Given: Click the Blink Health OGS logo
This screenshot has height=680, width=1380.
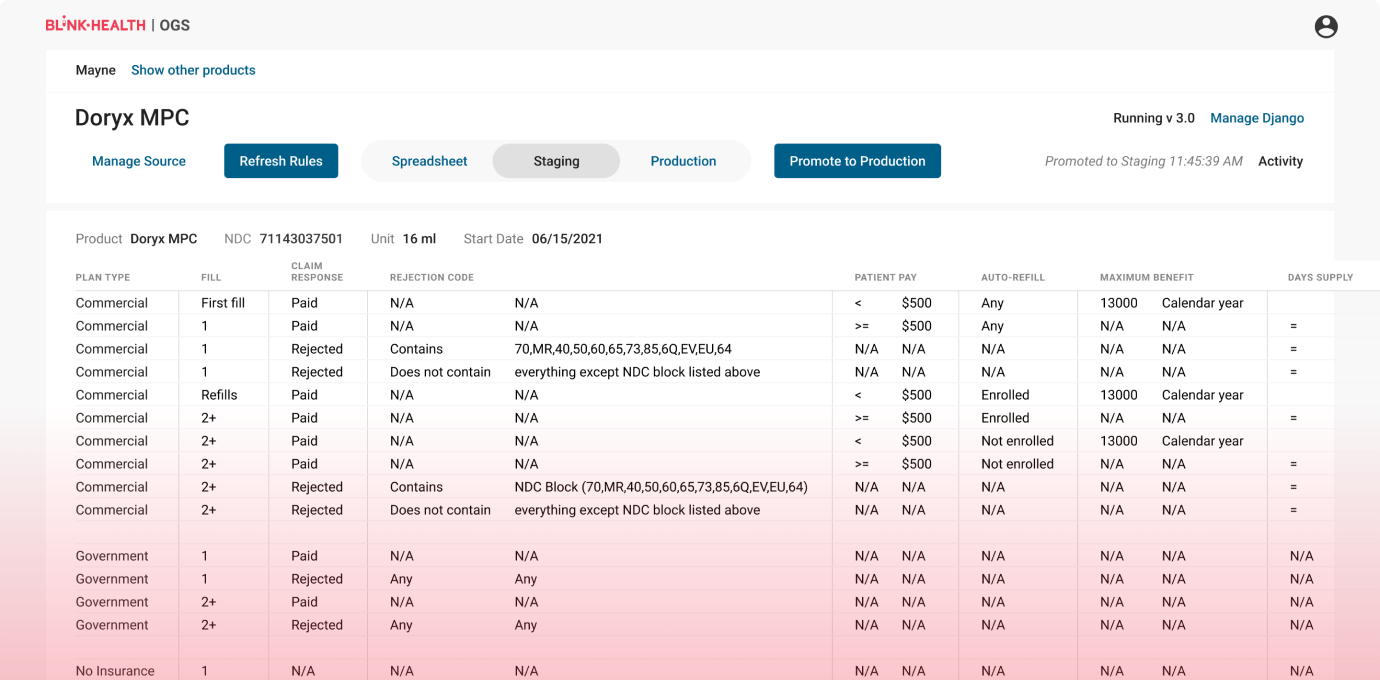Looking at the screenshot, I should click(x=117, y=25).
